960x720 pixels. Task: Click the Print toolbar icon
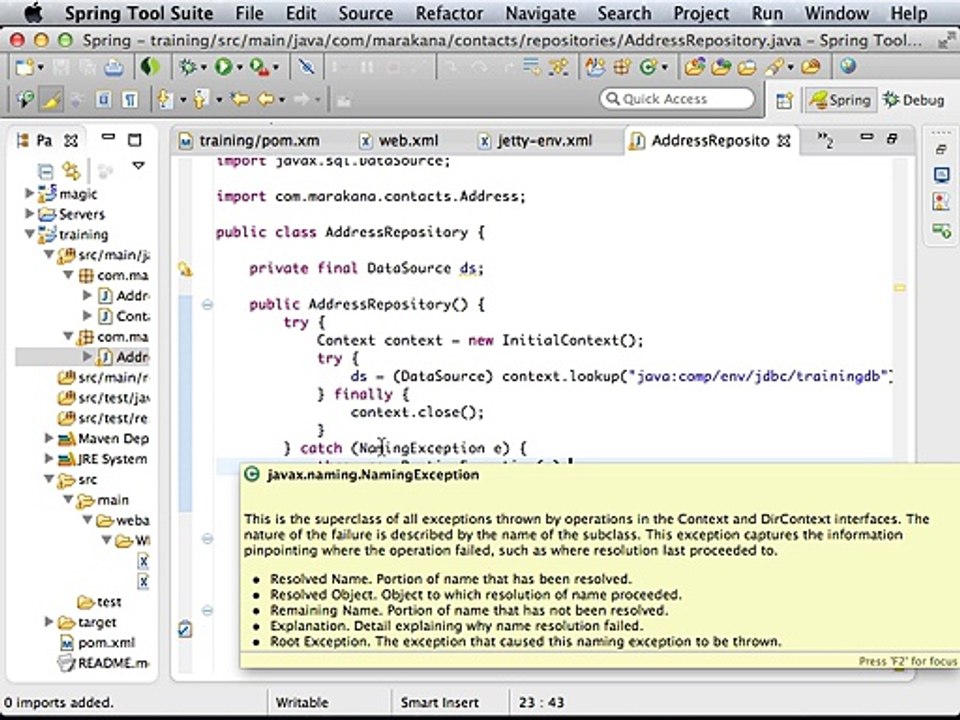coord(114,67)
